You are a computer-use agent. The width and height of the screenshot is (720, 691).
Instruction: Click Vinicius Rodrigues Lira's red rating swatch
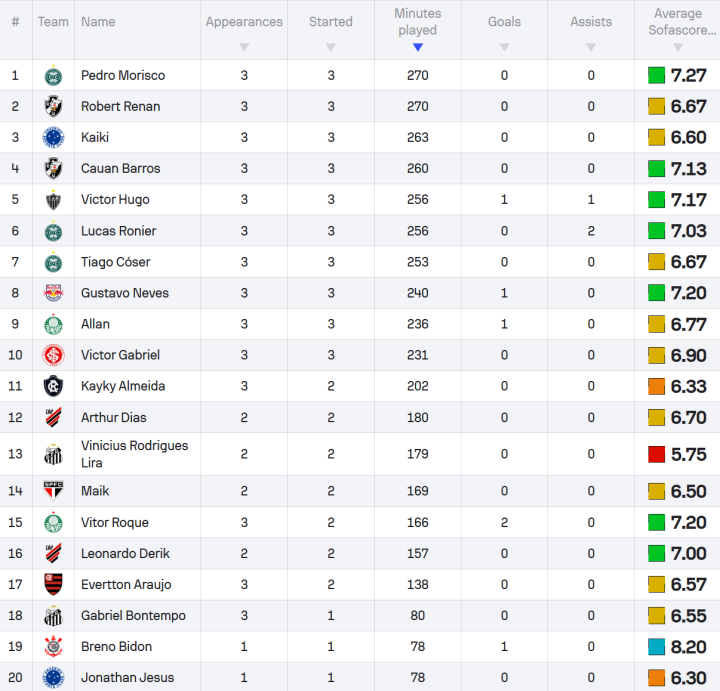coord(657,454)
